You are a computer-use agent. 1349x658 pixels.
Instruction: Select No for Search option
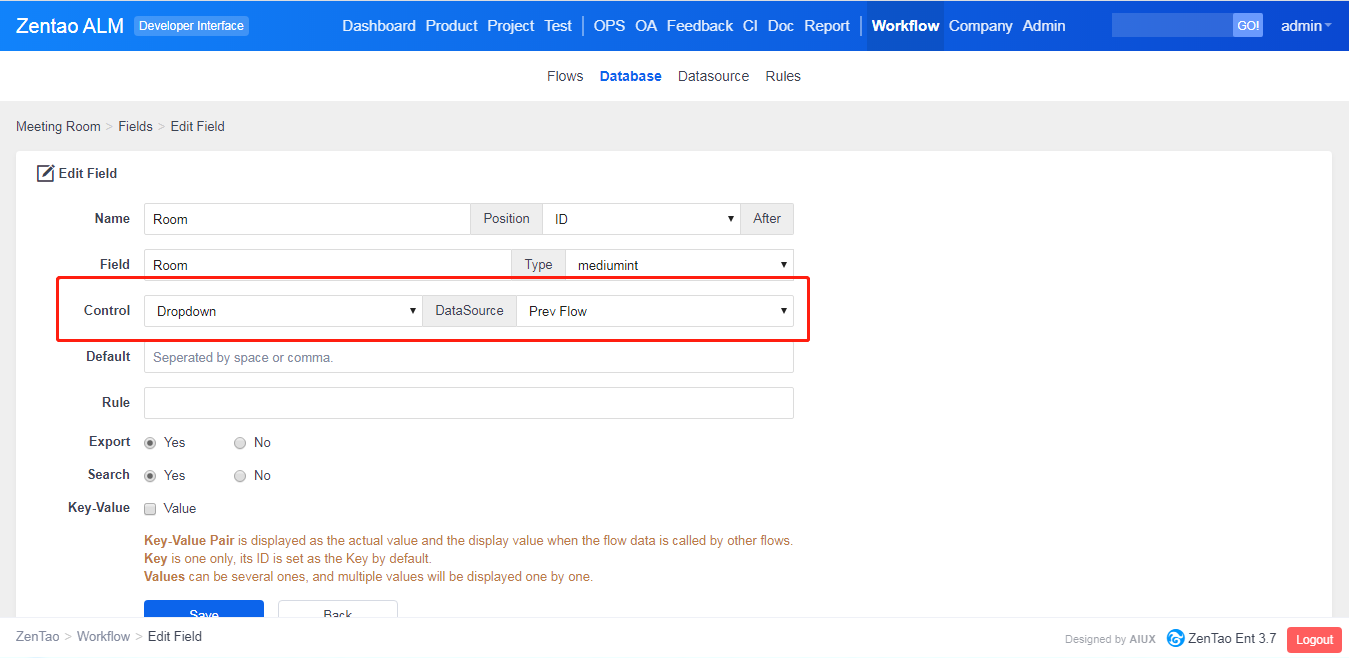[x=240, y=476]
